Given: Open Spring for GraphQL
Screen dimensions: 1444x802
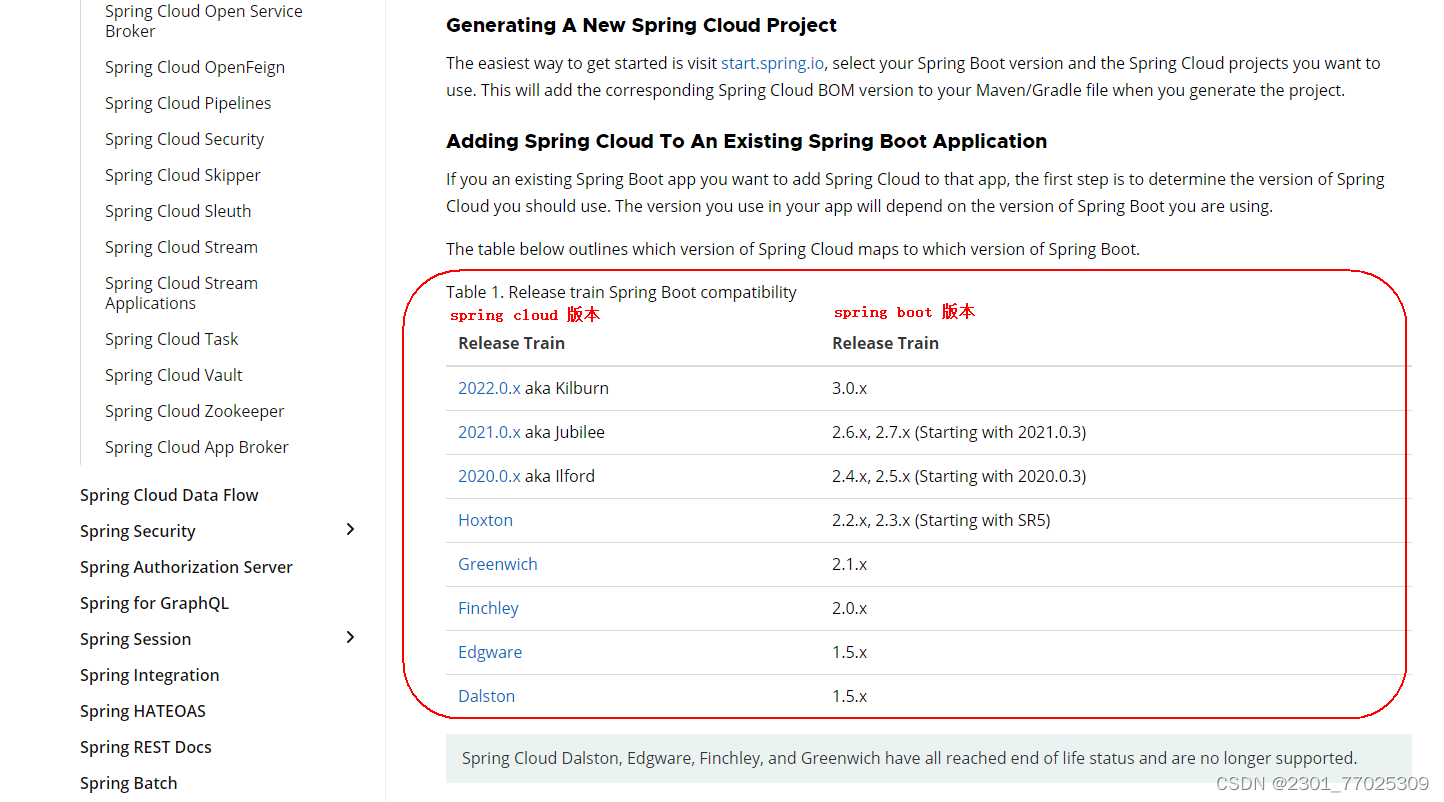Looking at the screenshot, I should (x=154, y=603).
